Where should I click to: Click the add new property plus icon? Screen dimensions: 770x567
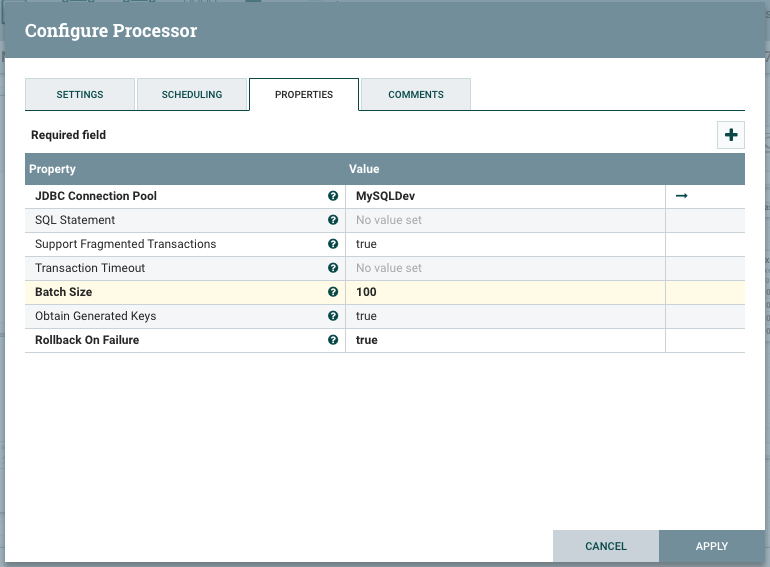(731, 135)
